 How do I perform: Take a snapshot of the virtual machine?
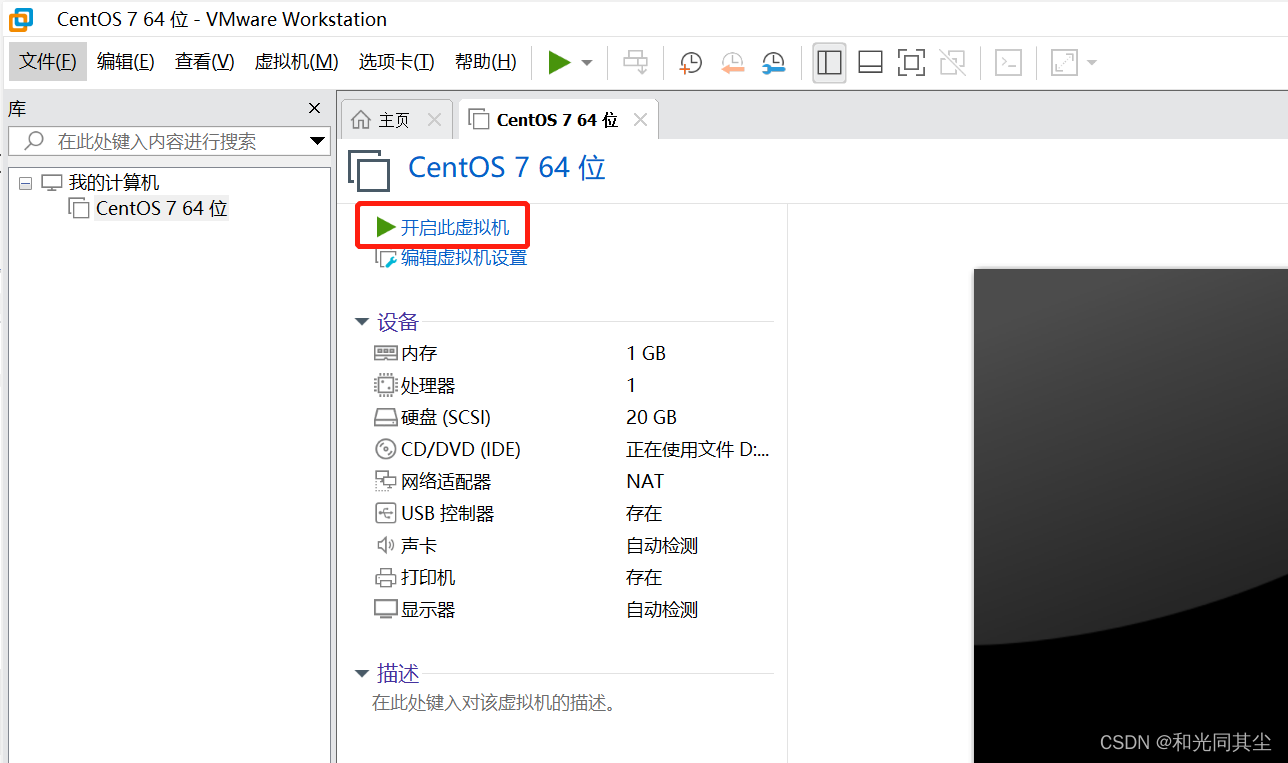coord(690,63)
